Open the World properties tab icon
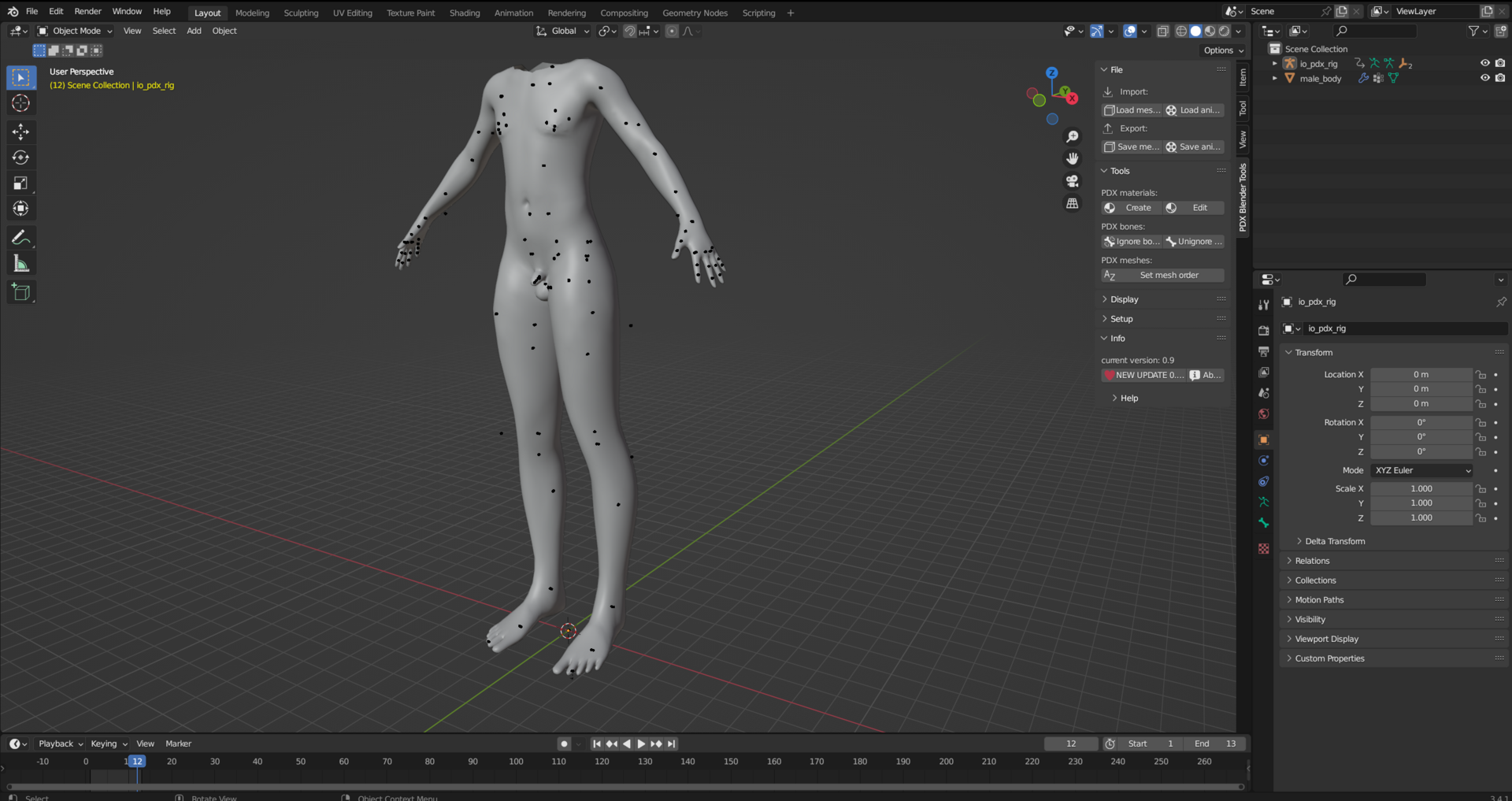 pyautogui.click(x=1263, y=413)
